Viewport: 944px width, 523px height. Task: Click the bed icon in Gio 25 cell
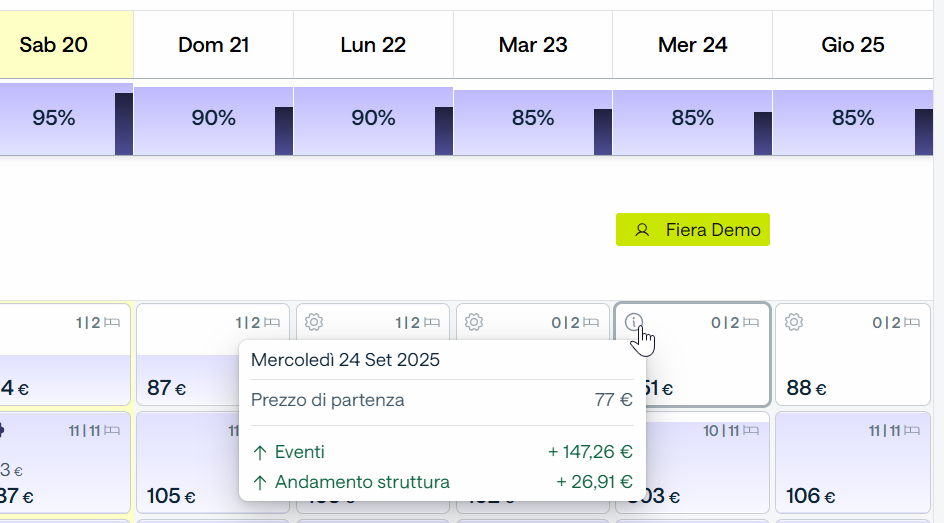912,323
